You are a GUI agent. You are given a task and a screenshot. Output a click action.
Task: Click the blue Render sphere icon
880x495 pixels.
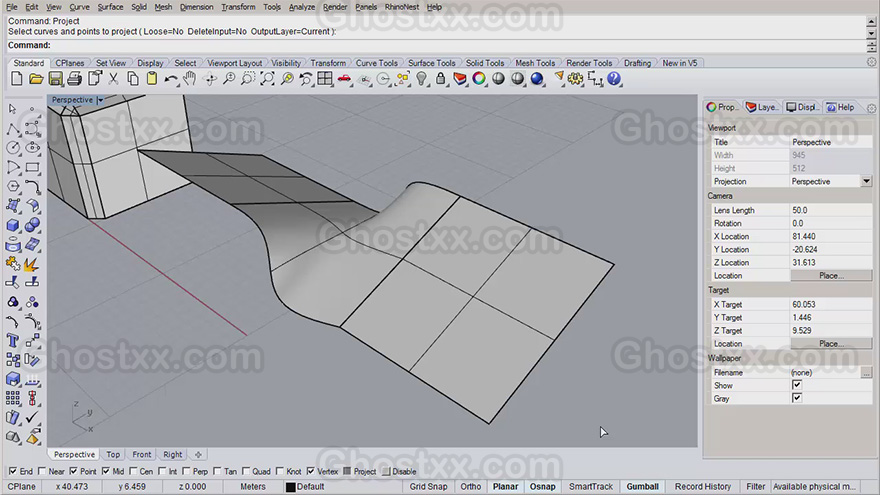(x=537, y=79)
